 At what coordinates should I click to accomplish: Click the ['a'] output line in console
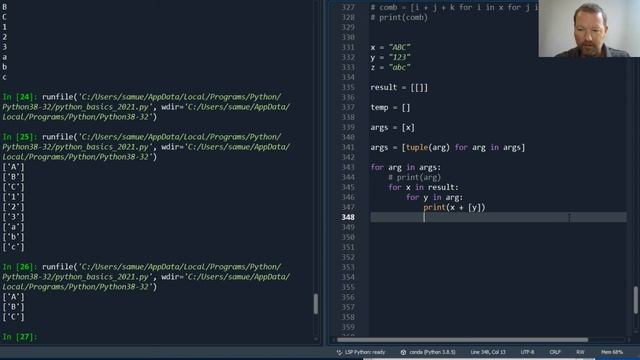click(13, 227)
